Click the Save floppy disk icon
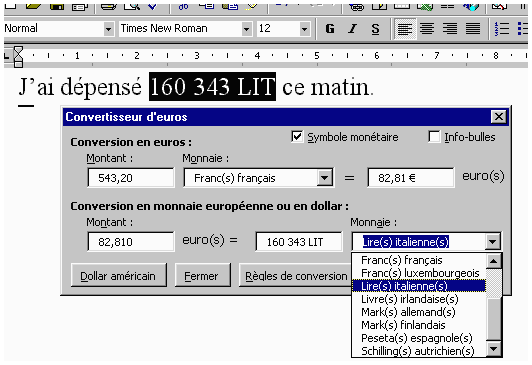532x365 pixels. point(57,6)
